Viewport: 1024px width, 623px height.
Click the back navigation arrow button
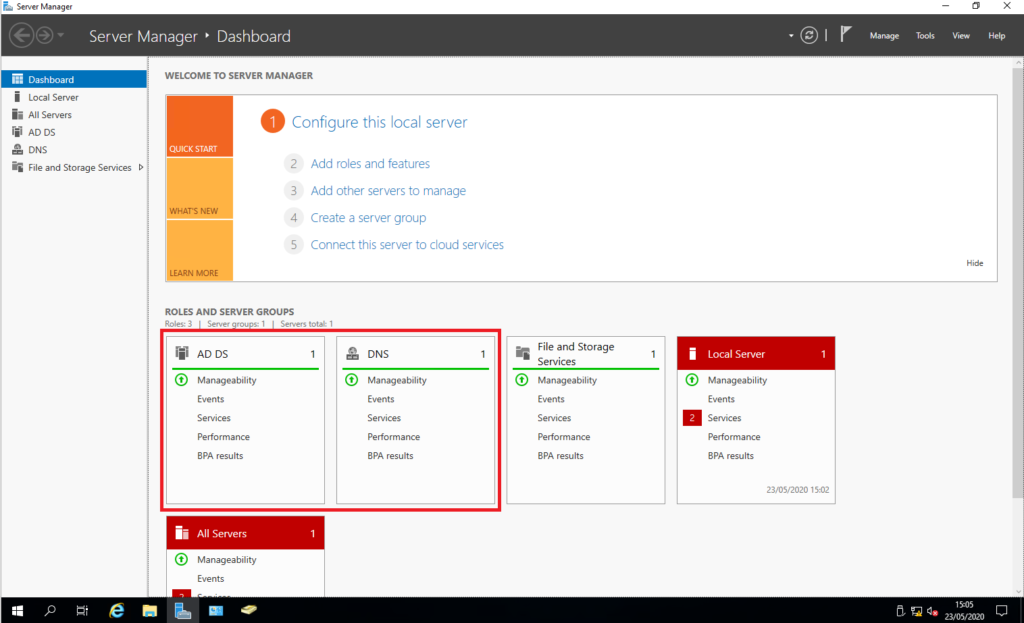[x=22, y=35]
